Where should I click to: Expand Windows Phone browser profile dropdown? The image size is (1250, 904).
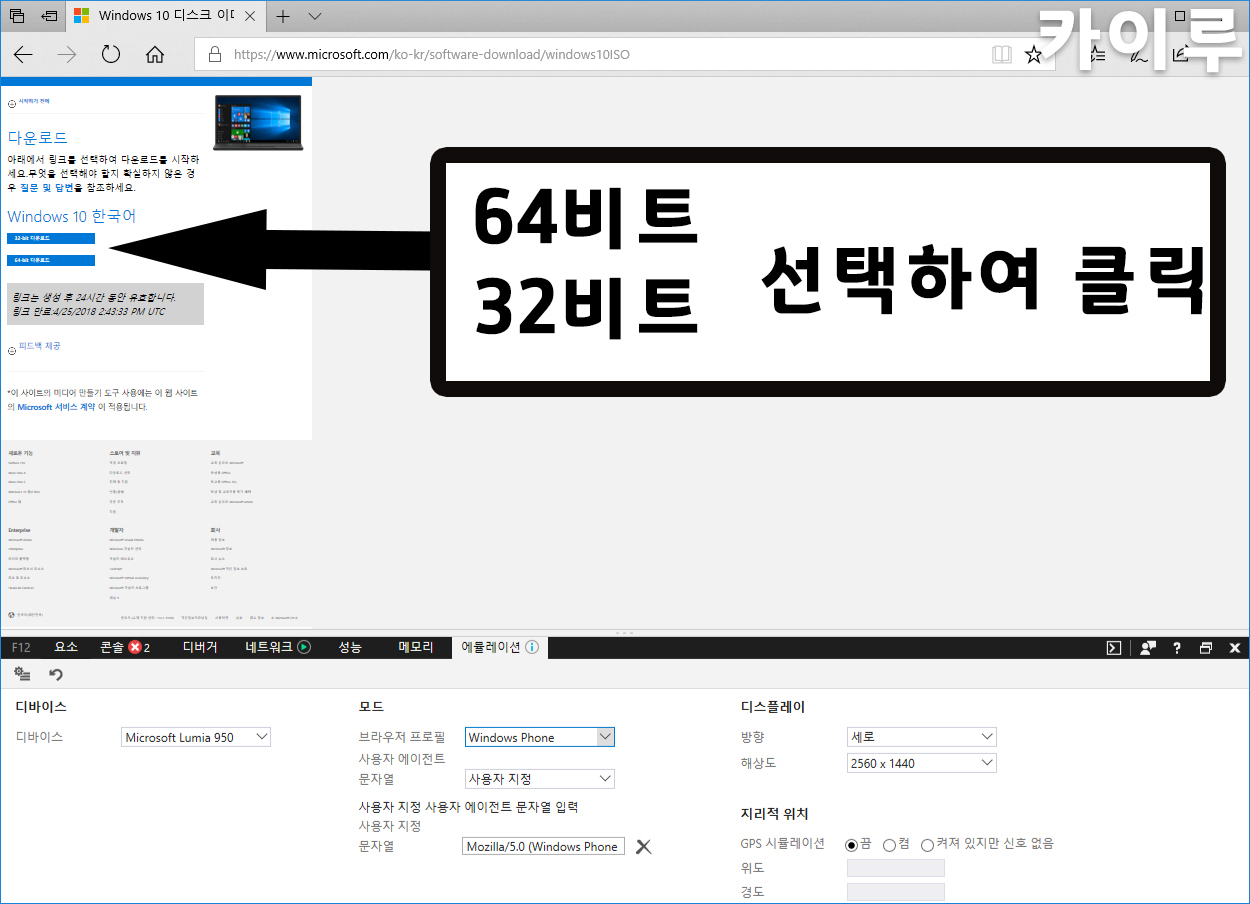pos(540,737)
